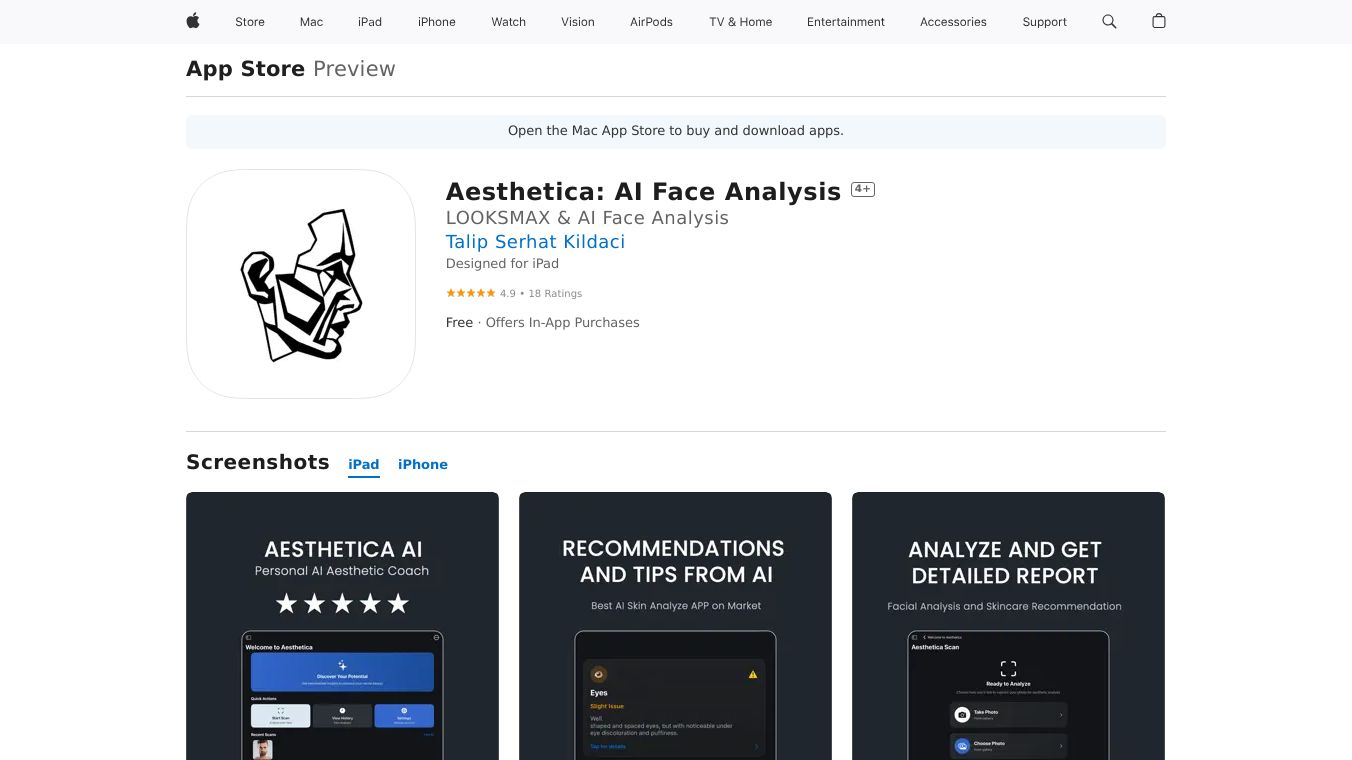1352x760 pixels.
Task: Open the Mac menu
Action: (x=312, y=22)
